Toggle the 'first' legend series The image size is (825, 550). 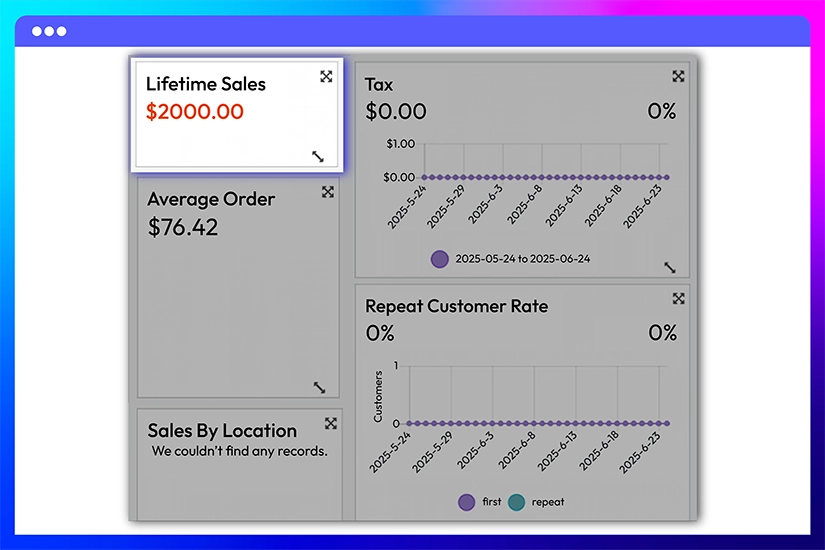point(479,502)
